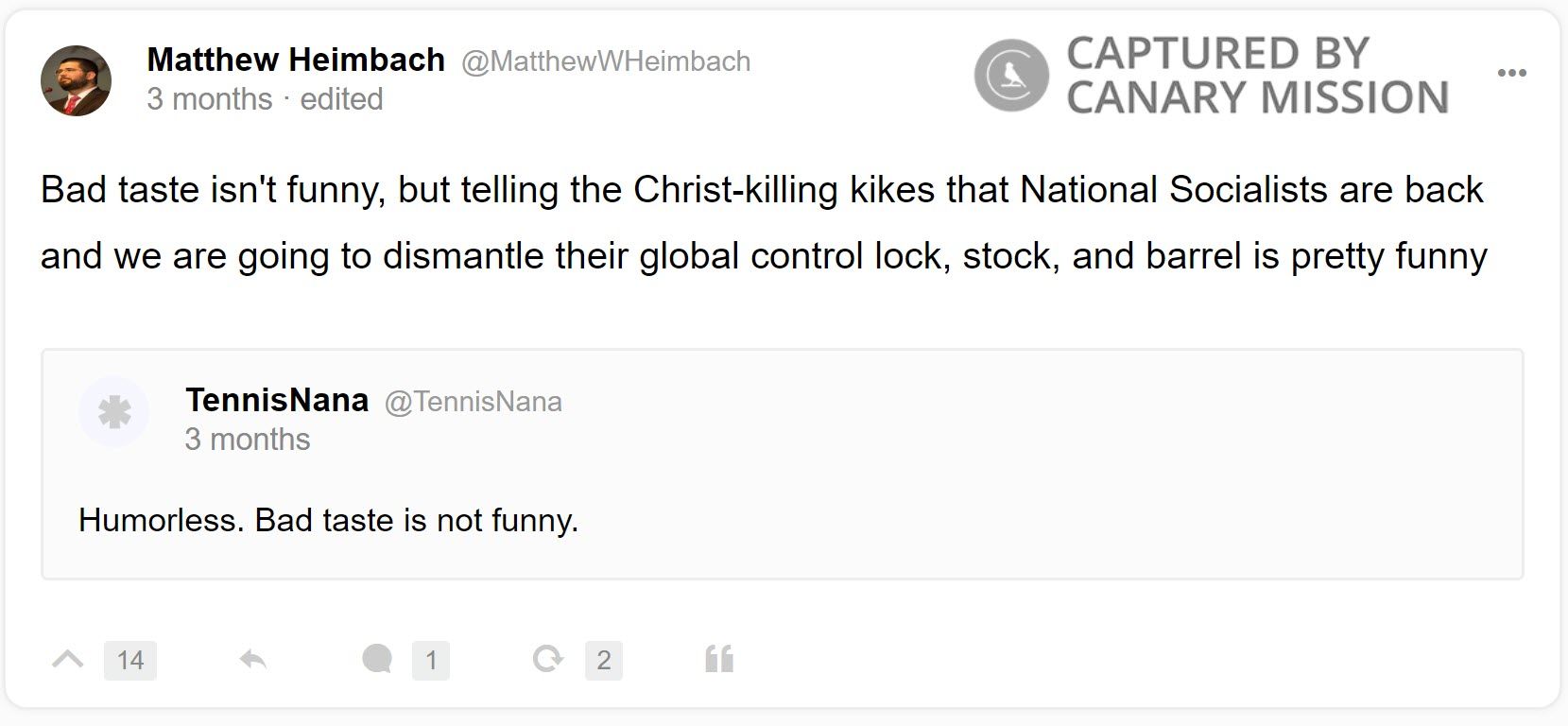Viewport: 1568px width, 726px height.
Task: Click the @MatthewWHeimbach handle
Action: tap(605, 61)
